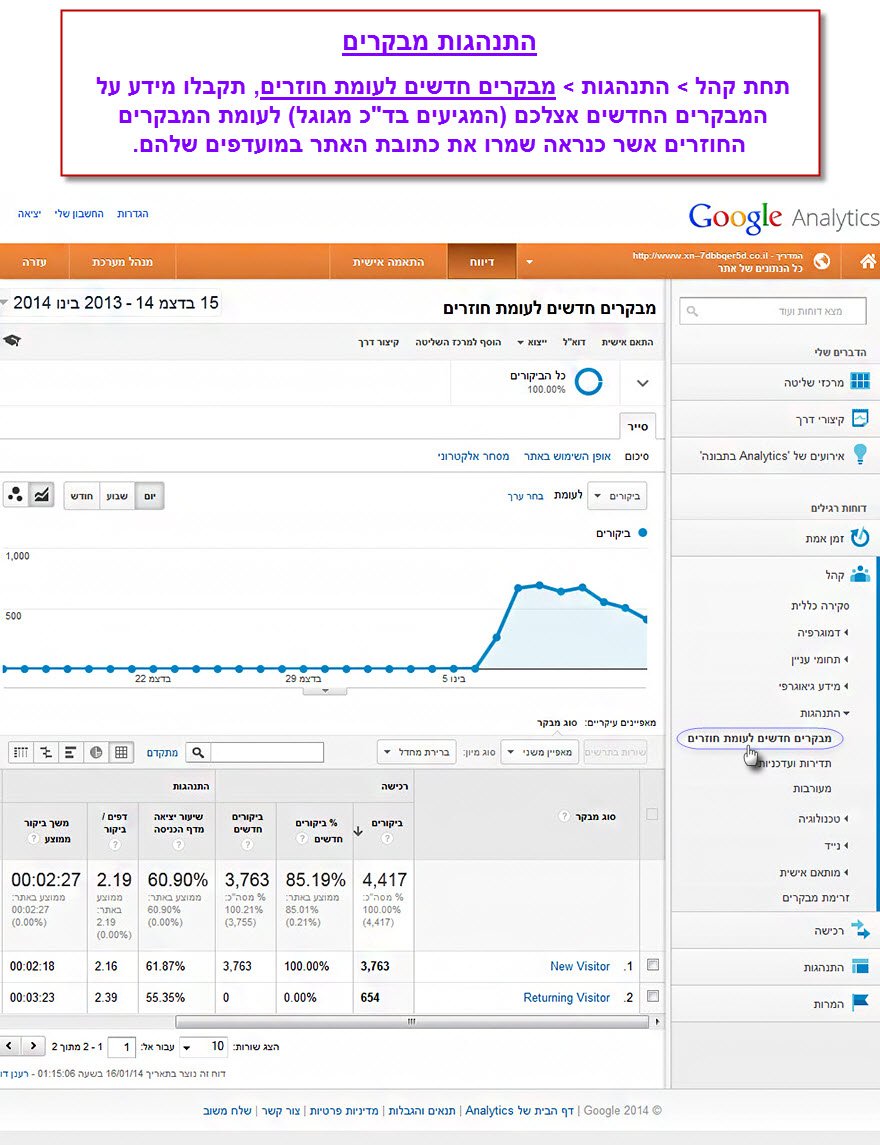Click the horizontal scrollbar below the table
The width and height of the screenshot is (880, 1145).
click(x=410, y=1022)
